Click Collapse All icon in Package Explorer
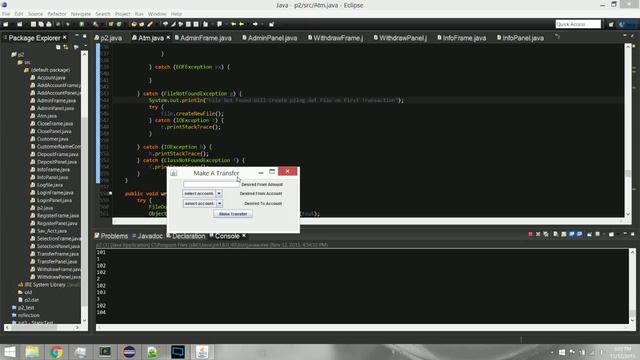This screenshot has width=640, height=360. pyautogui.click(x=58, y=47)
